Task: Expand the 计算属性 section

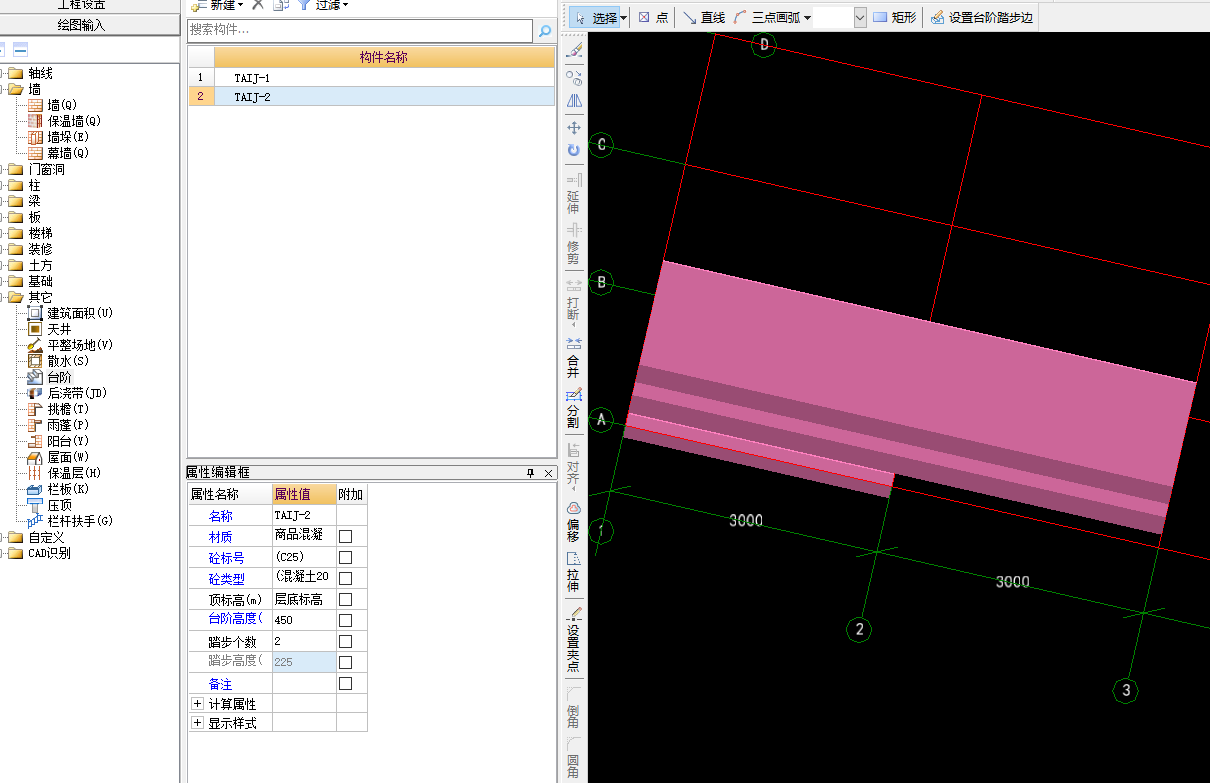Action: (197, 704)
